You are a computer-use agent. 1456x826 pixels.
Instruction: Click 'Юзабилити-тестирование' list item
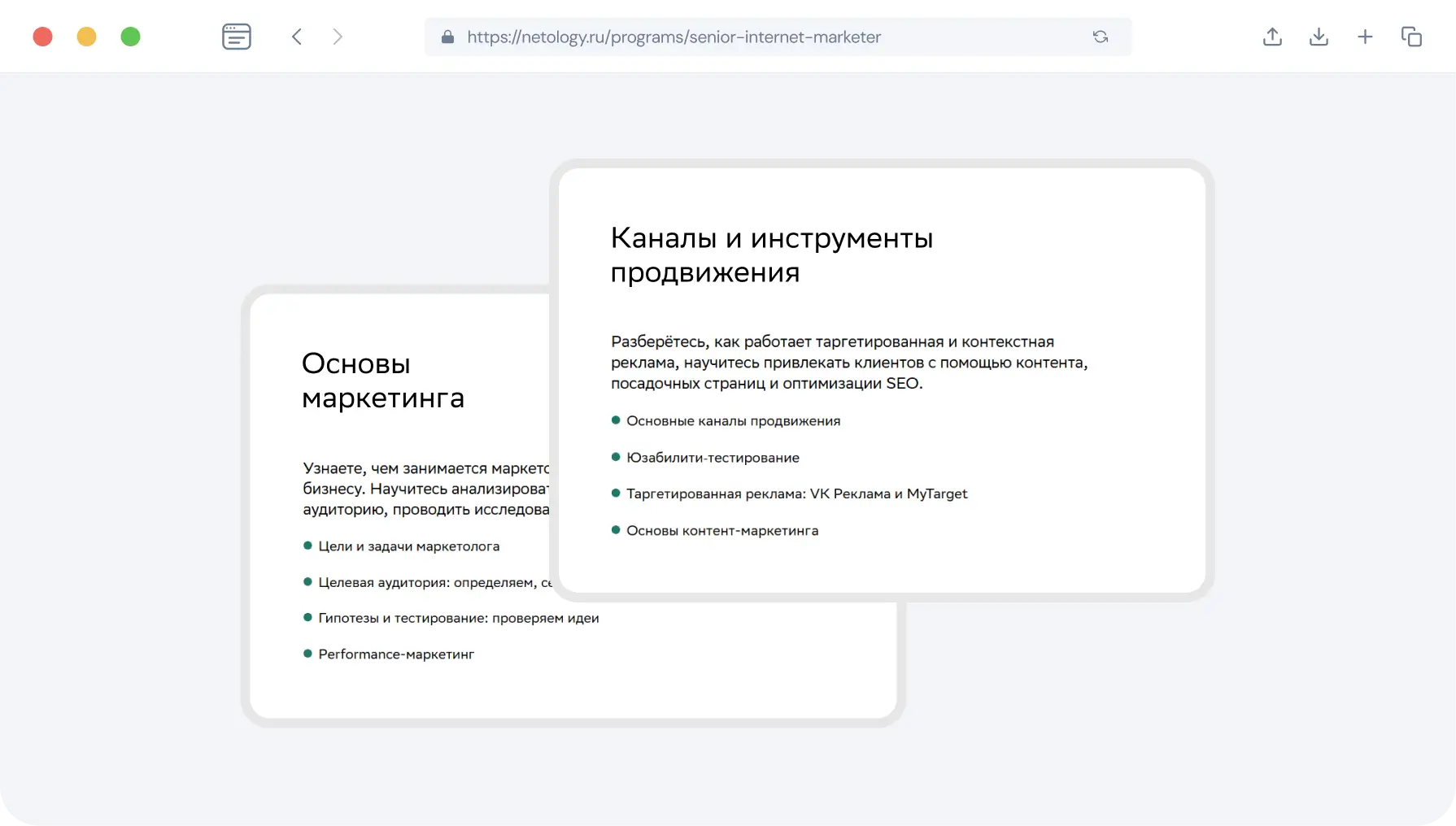point(713,458)
